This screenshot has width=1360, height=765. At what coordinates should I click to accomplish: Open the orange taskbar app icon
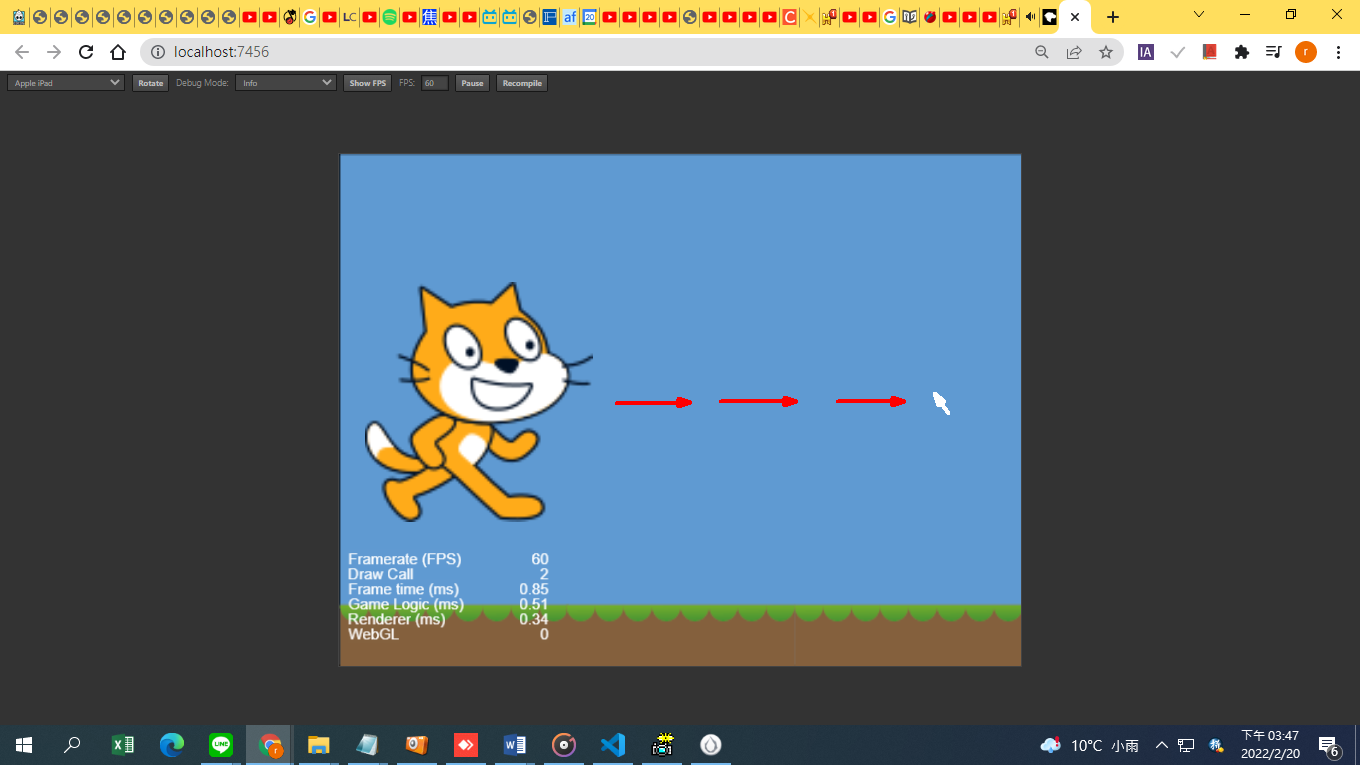click(416, 745)
